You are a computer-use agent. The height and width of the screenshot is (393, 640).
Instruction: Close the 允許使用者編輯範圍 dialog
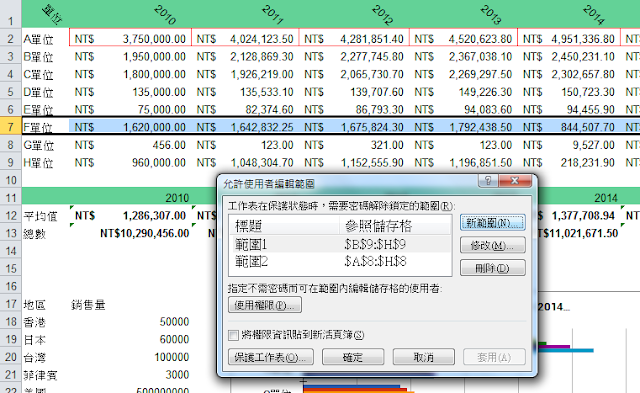(x=515, y=181)
